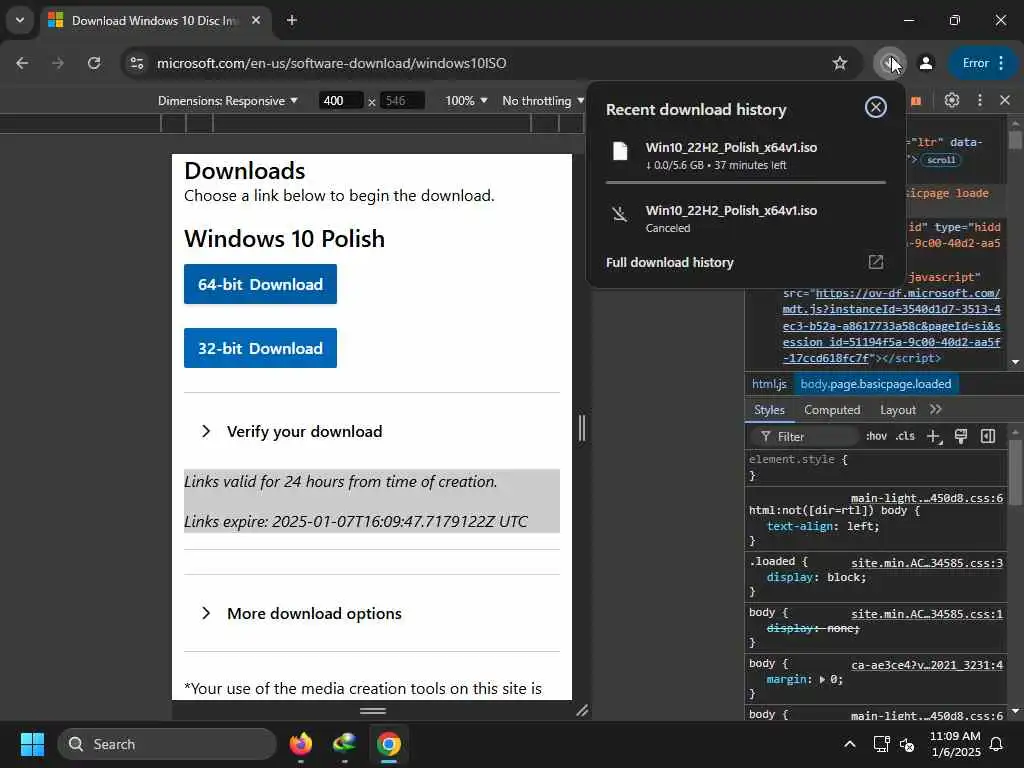This screenshot has width=1024, height=768.
Task: Switch to the Layout tab
Action: coord(897,409)
